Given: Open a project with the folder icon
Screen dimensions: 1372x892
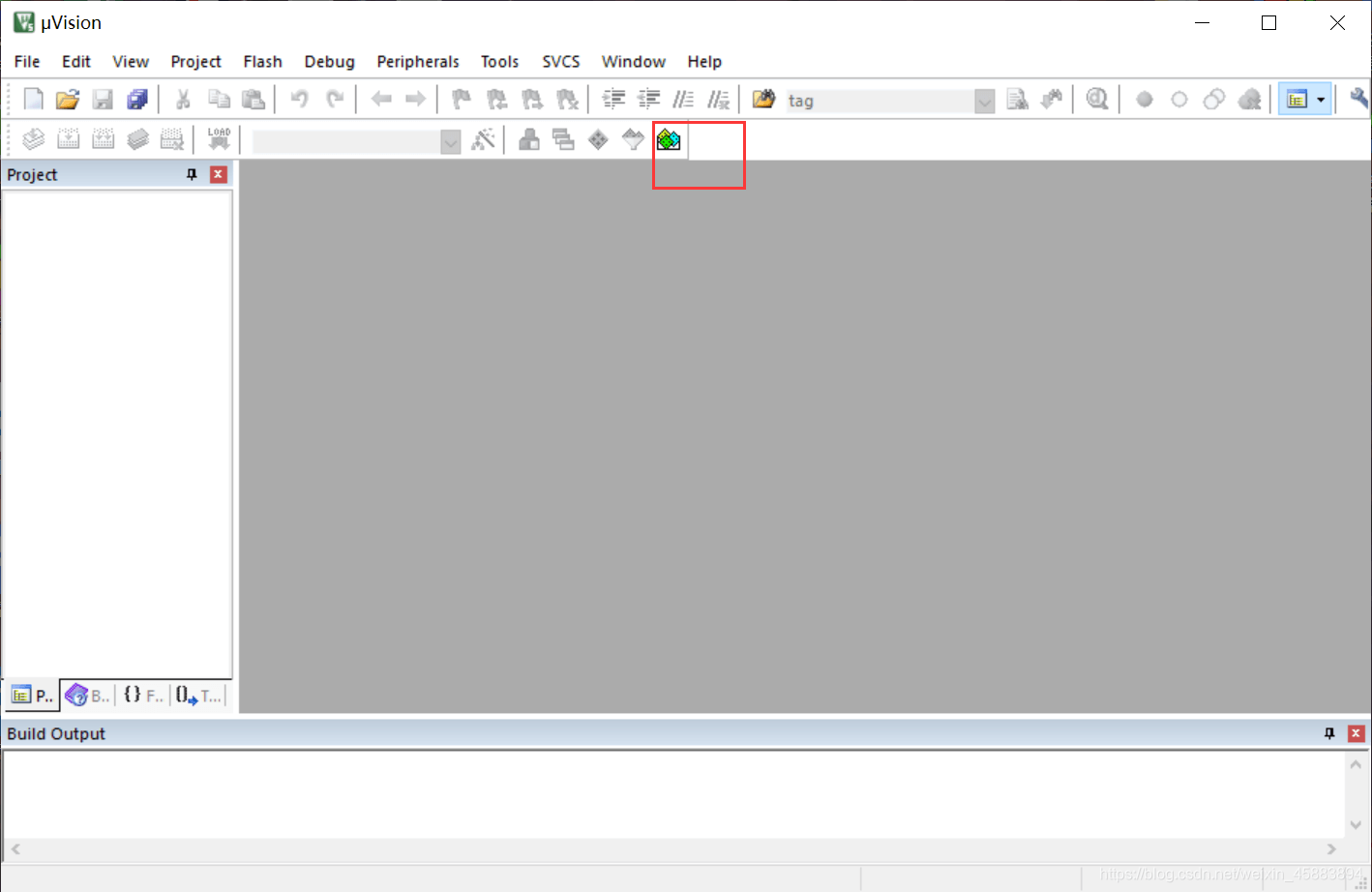Looking at the screenshot, I should [x=67, y=99].
